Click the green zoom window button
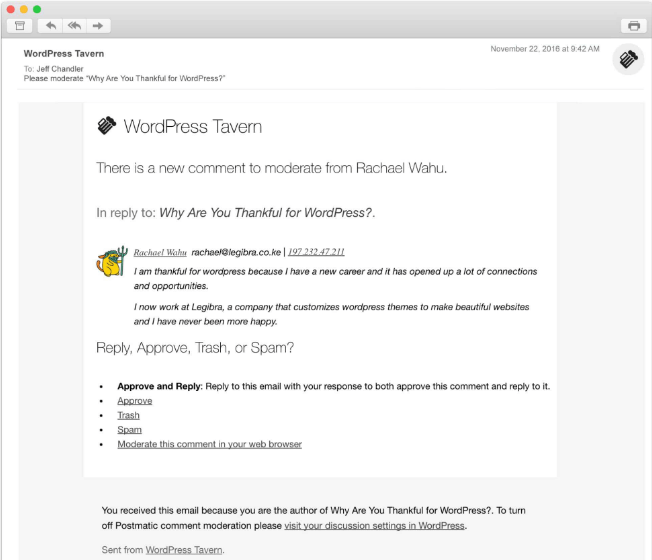 pyautogui.click(x=37, y=9)
